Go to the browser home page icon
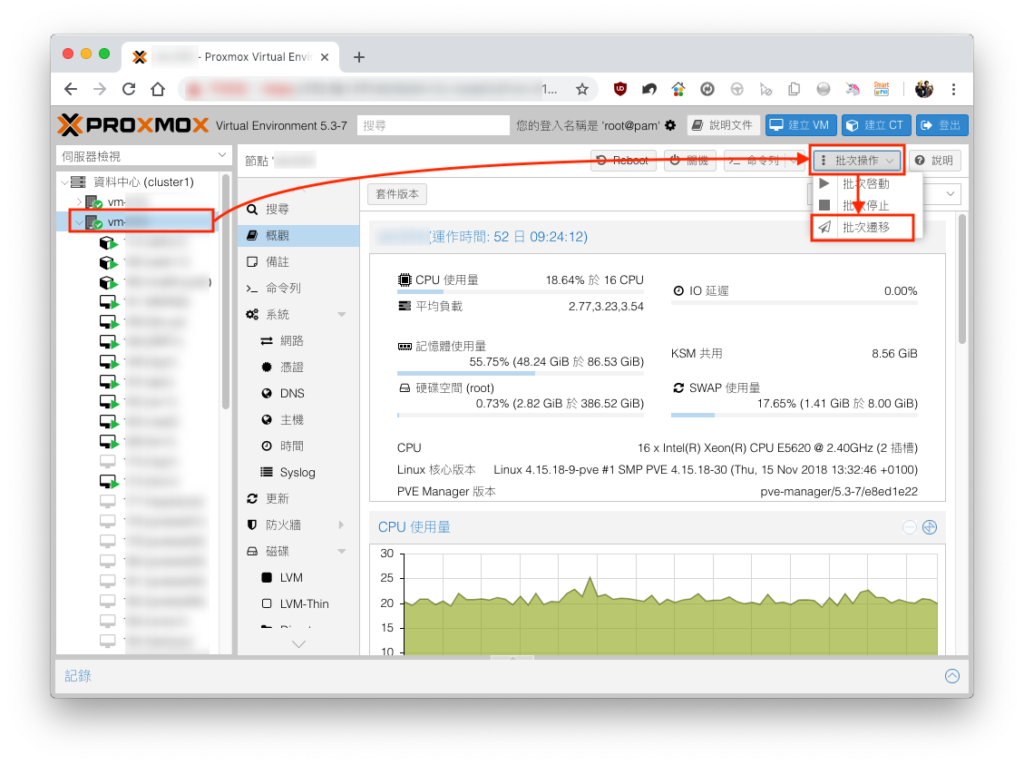 pos(158,89)
